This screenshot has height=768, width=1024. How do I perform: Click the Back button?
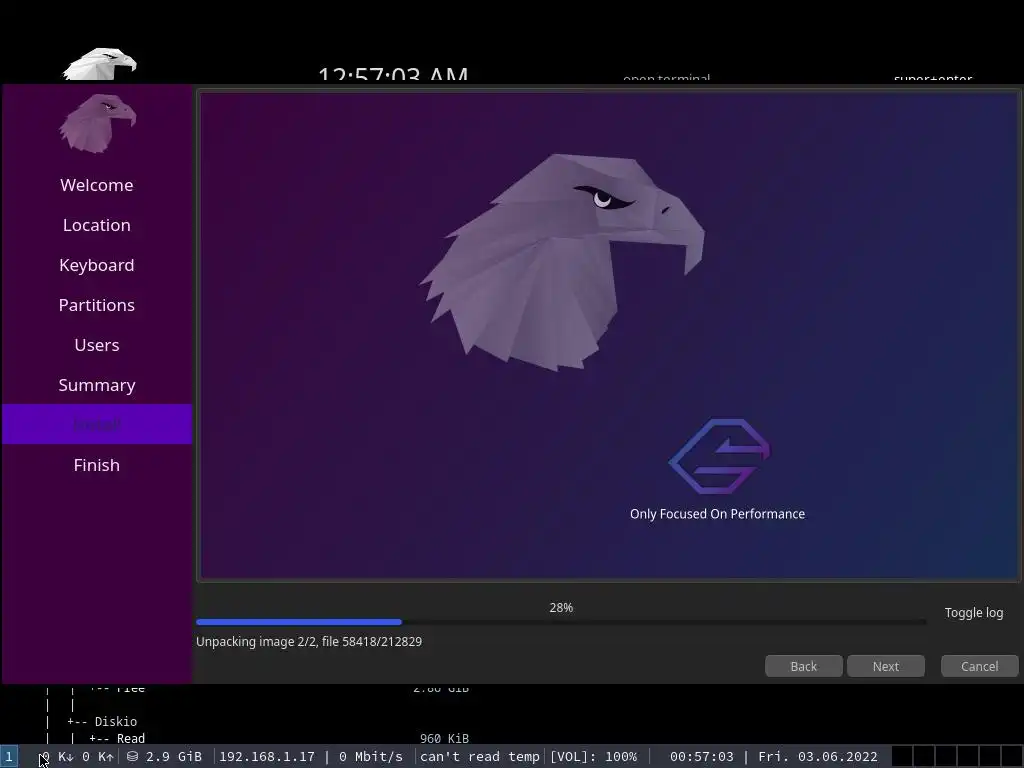(804, 666)
